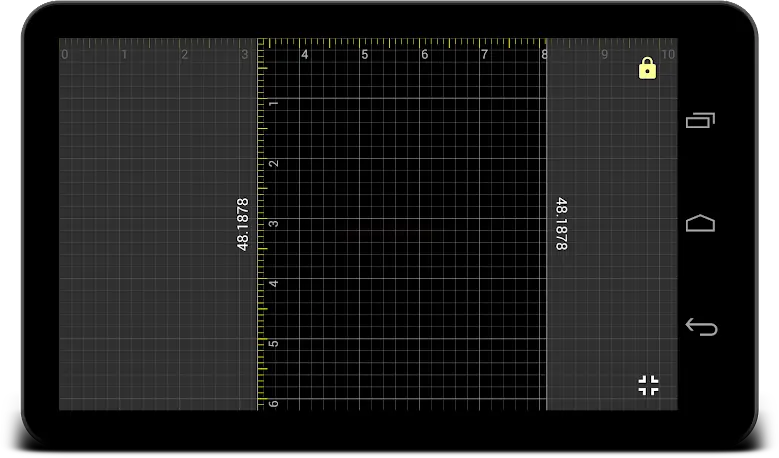Click the 10 mark on the horizontal ruler
This screenshot has height=458, width=779.
tap(668, 54)
